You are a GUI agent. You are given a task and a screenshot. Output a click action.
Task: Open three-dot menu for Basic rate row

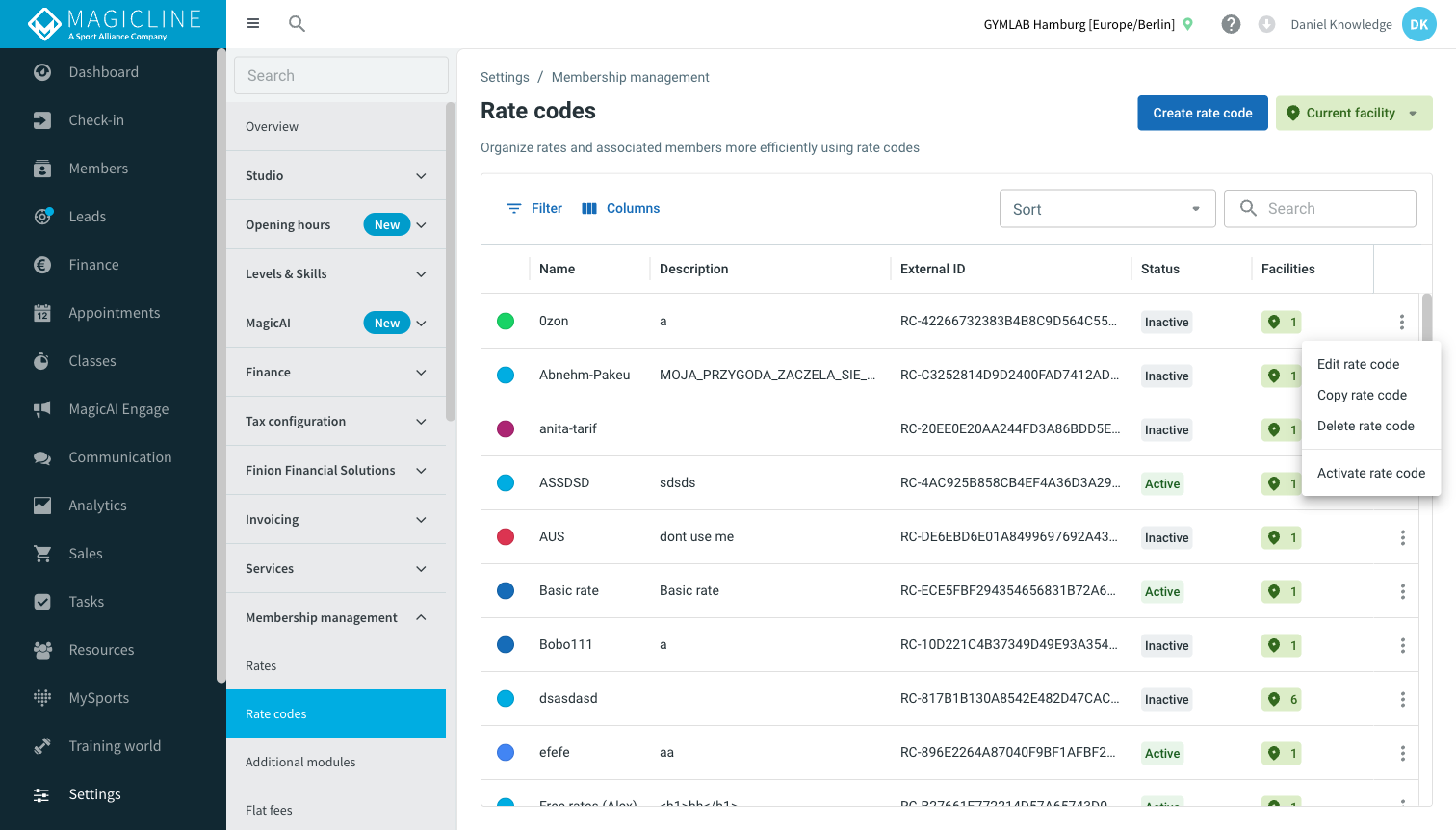[x=1402, y=591]
